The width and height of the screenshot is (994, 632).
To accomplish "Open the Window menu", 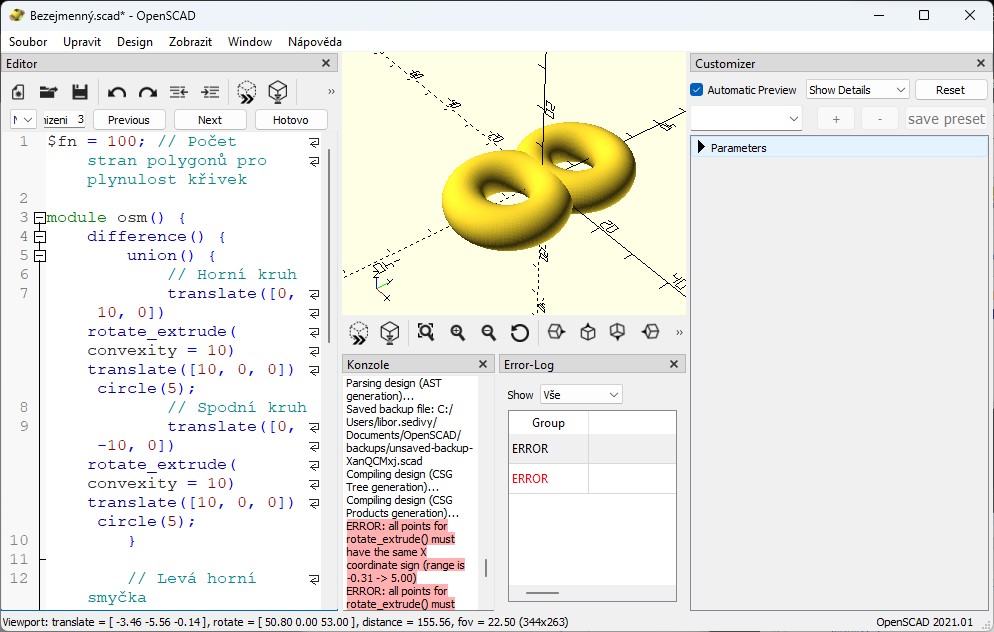I will [250, 42].
